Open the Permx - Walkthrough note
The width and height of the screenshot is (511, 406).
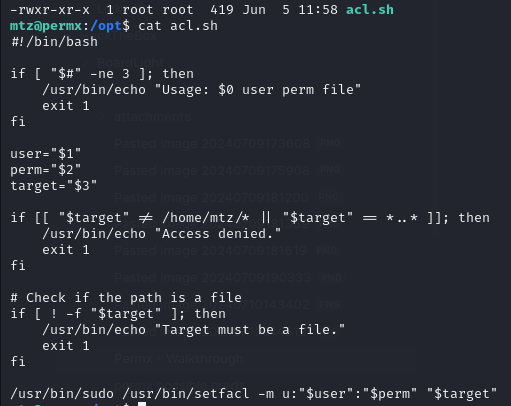178,359
